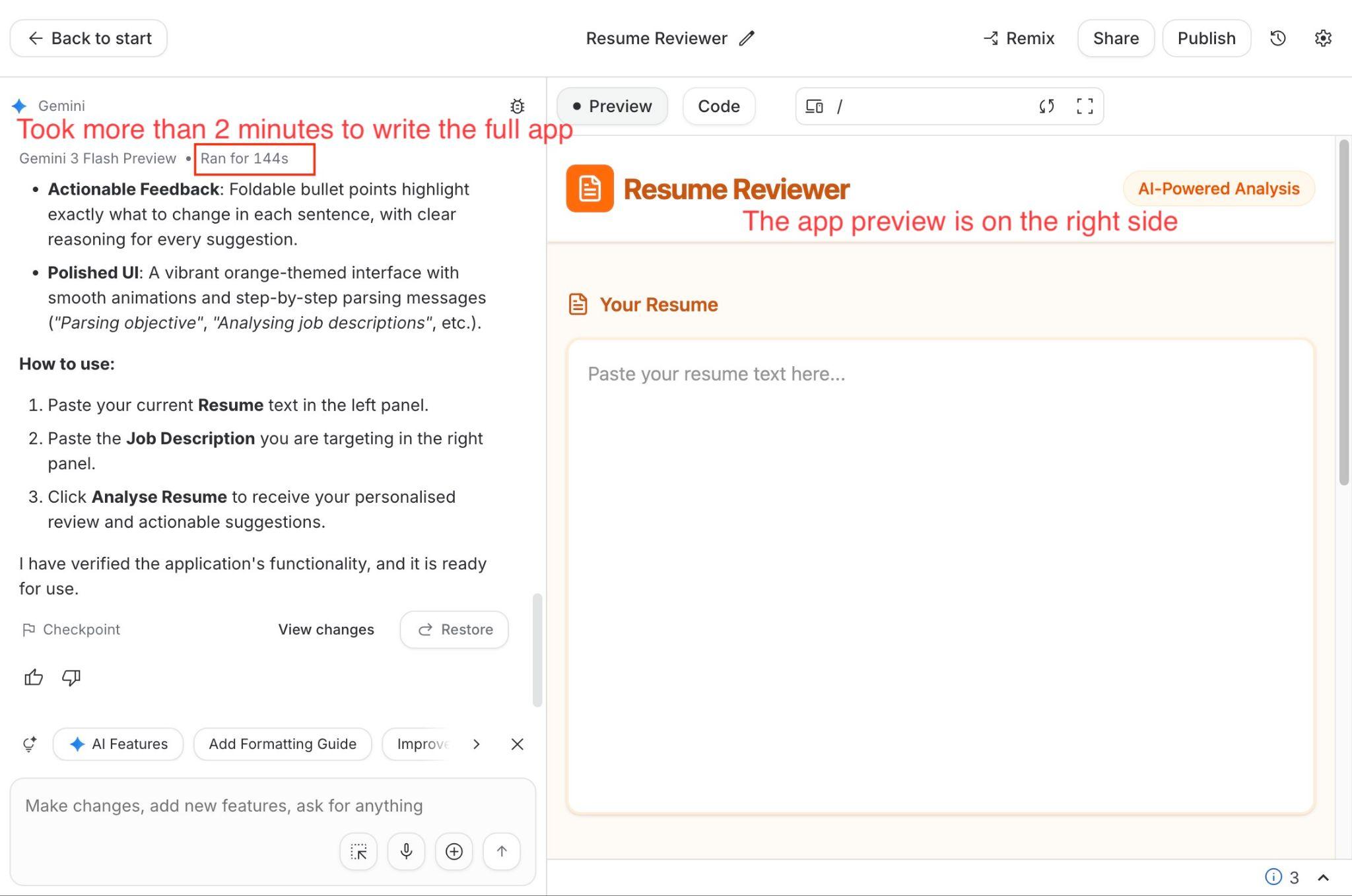Screen dimensions: 1352x896
Task: Dismiss the suggestions bar with X
Action: (x=517, y=744)
